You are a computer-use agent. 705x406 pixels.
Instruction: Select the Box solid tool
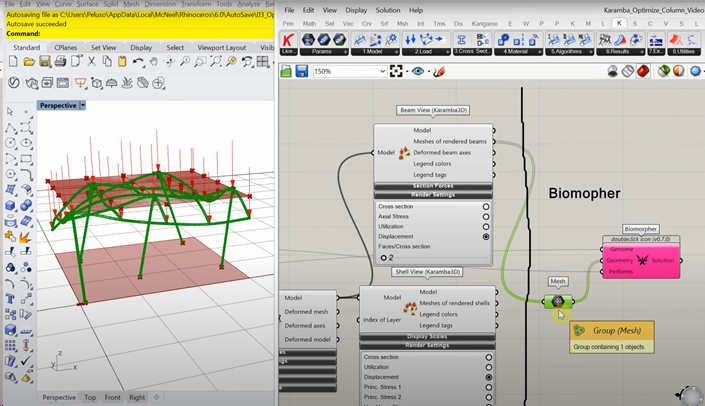11,205
